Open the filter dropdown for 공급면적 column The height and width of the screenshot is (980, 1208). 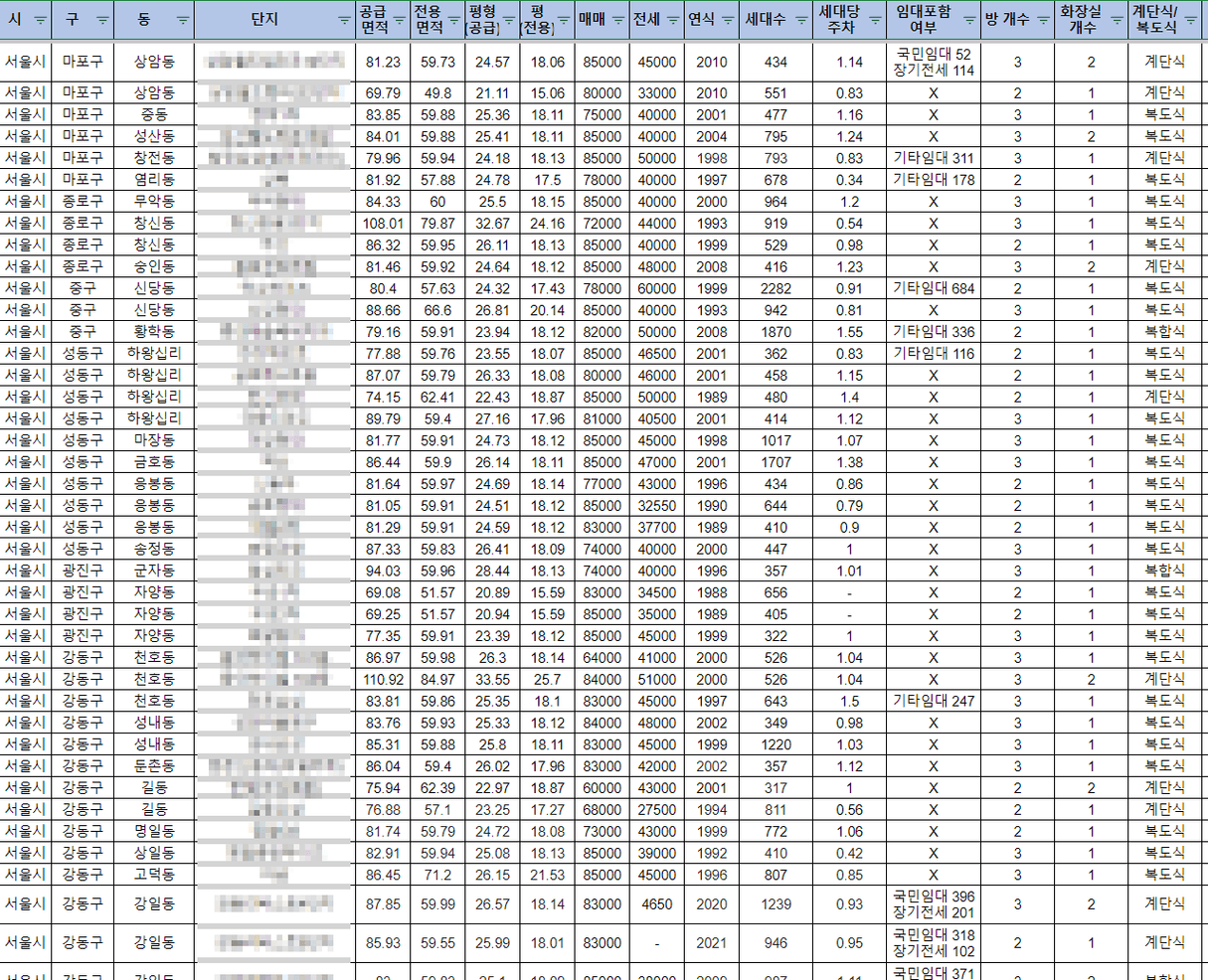point(399,20)
